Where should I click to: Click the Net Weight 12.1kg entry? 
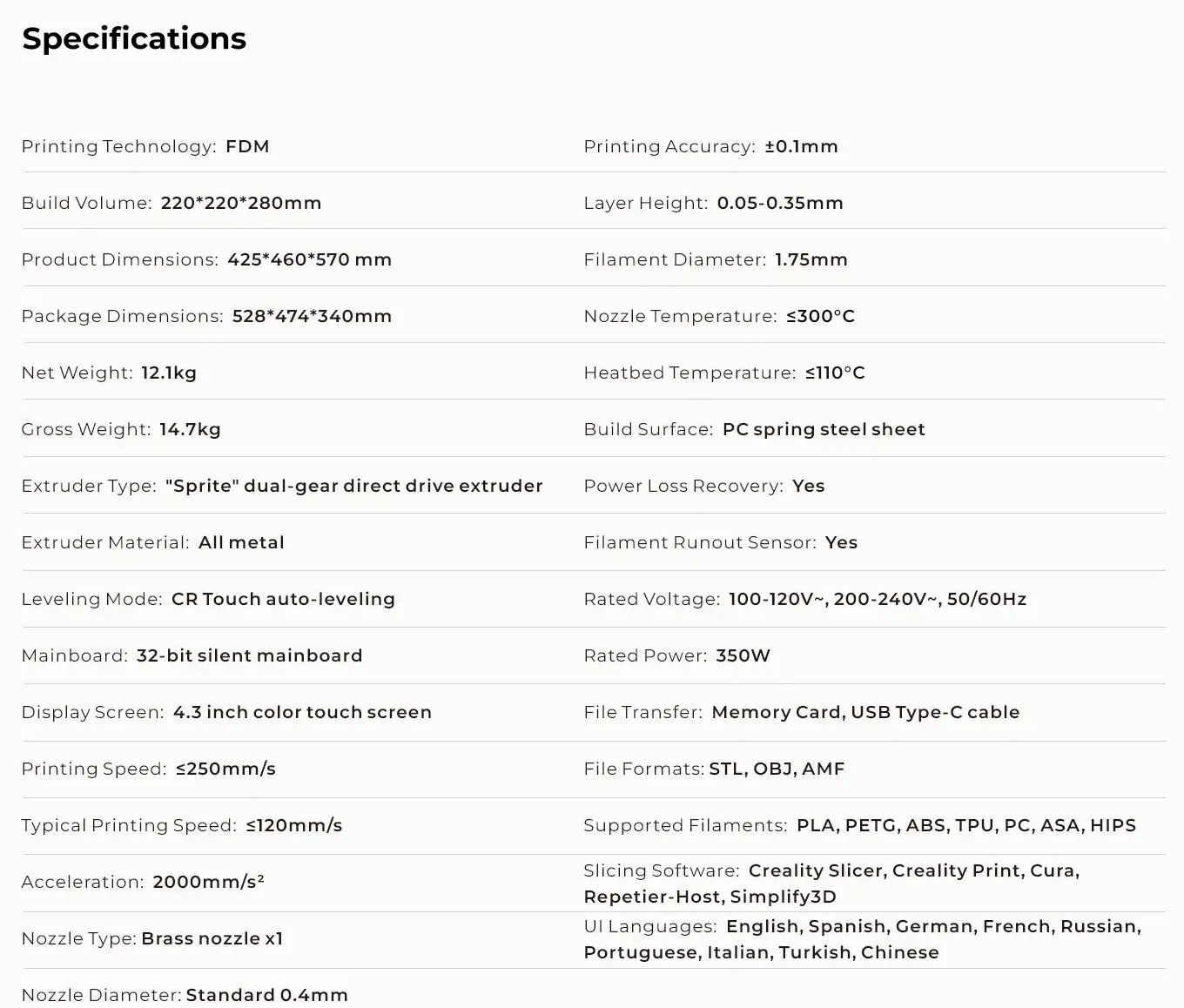click(109, 373)
